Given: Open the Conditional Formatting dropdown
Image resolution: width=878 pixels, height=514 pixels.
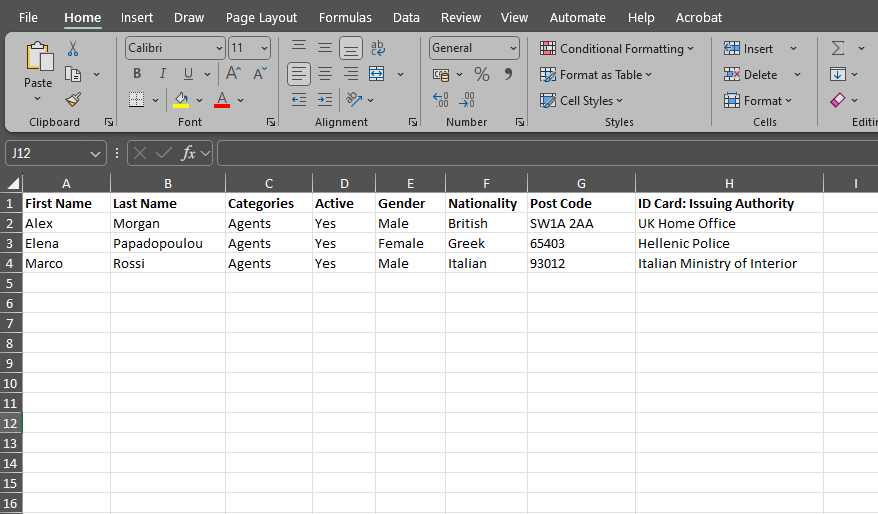Looking at the screenshot, I should pyautogui.click(x=617, y=48).
